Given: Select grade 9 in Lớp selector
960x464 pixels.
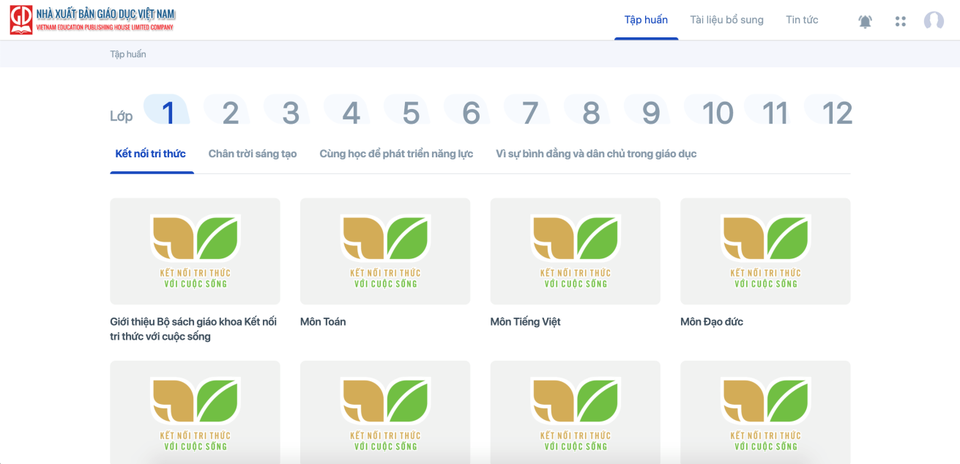Looking at the screenshot, I should (x=649, y=111).
